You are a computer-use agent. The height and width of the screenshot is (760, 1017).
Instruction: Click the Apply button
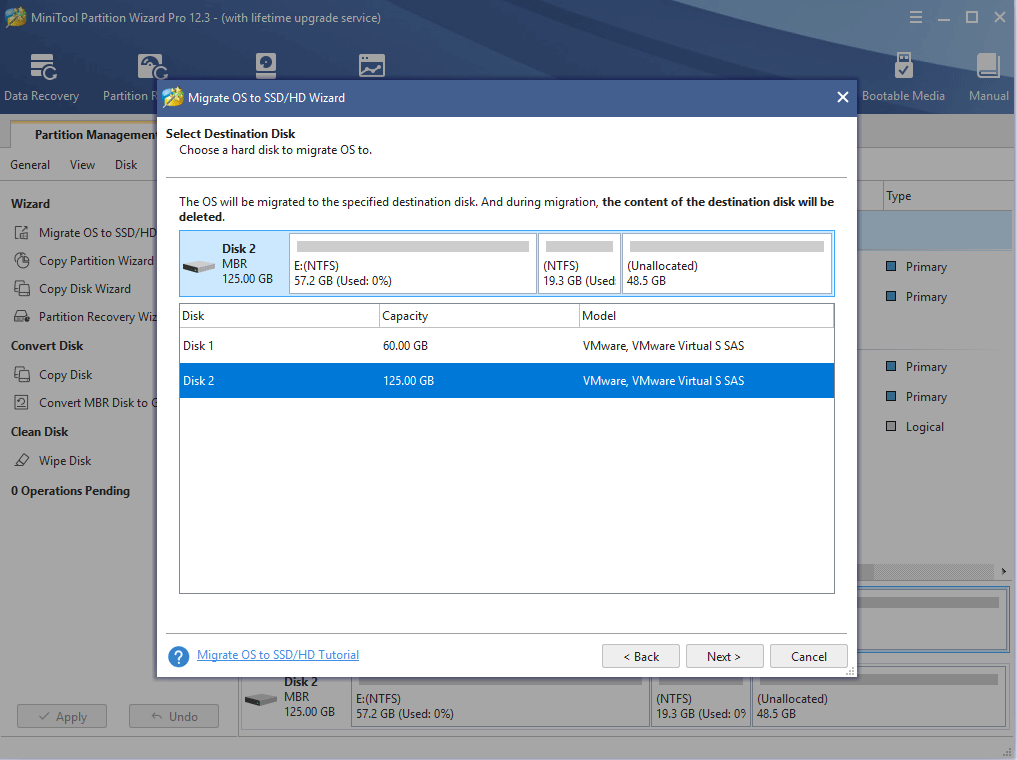(62, 716)
